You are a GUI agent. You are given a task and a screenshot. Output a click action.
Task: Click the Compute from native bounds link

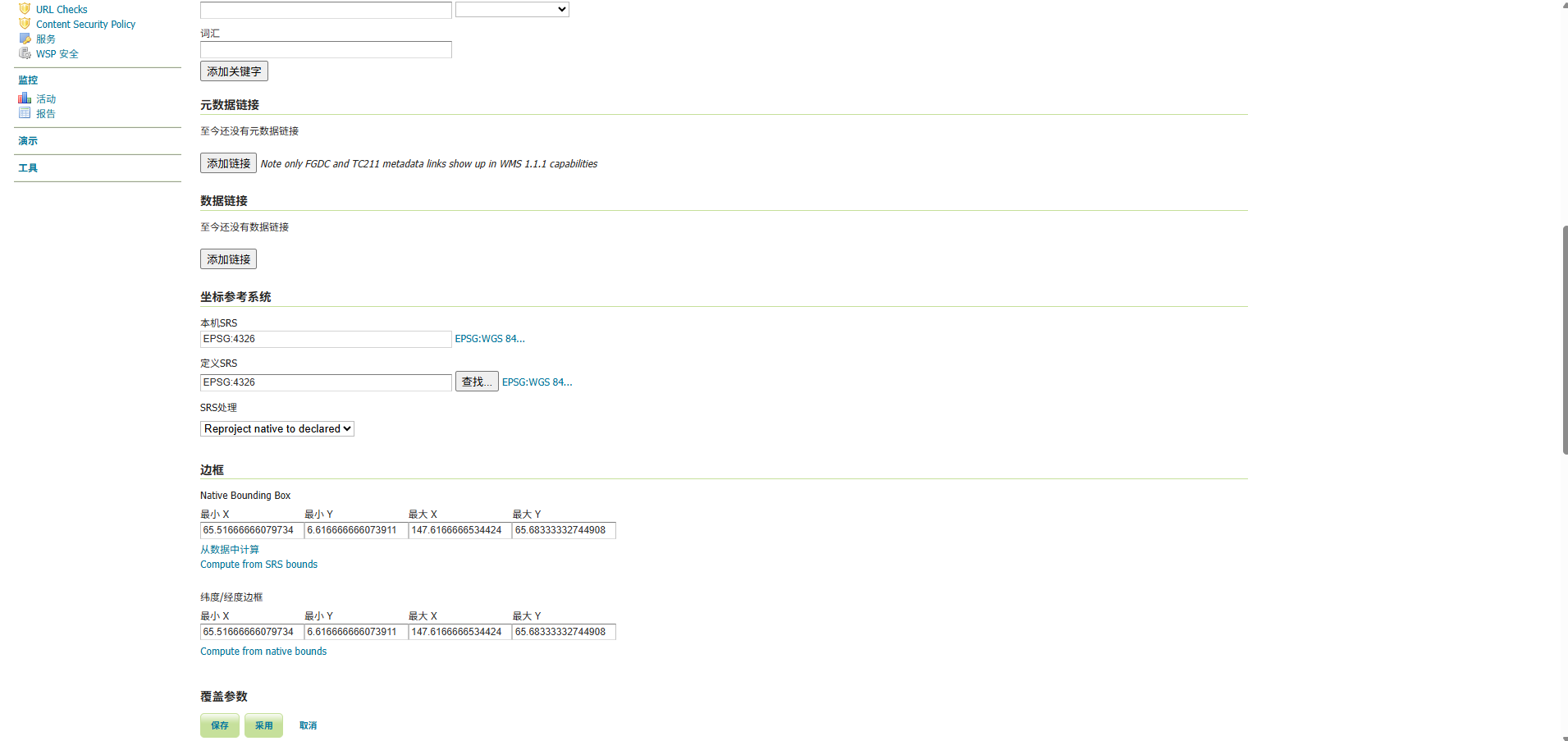[x=263, y=651]
